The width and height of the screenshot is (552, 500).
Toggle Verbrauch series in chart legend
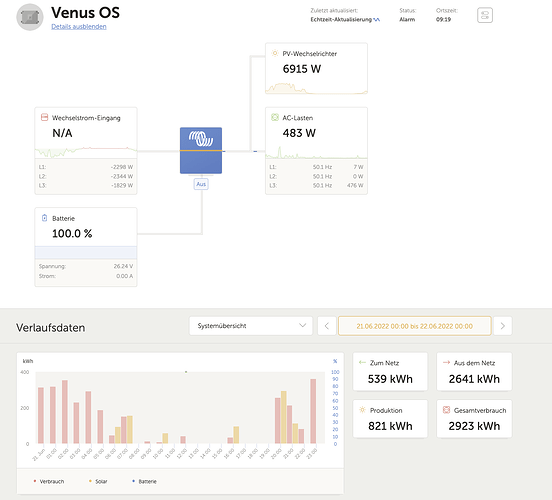pos(49,481)
